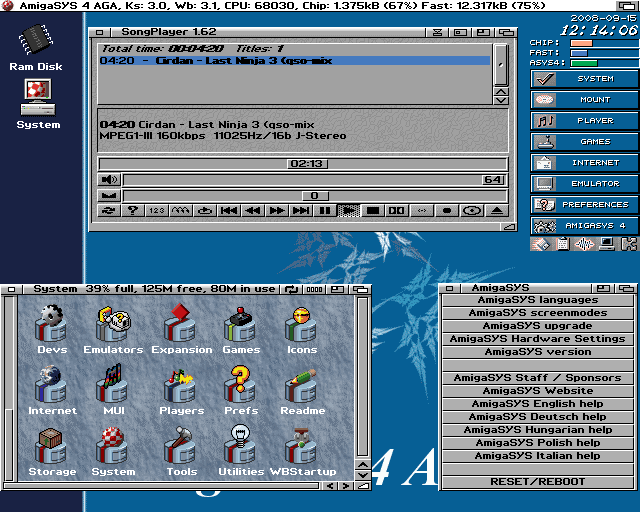
Task: Expand the PREFERENCES launcher menu
Action: [585, 204]
